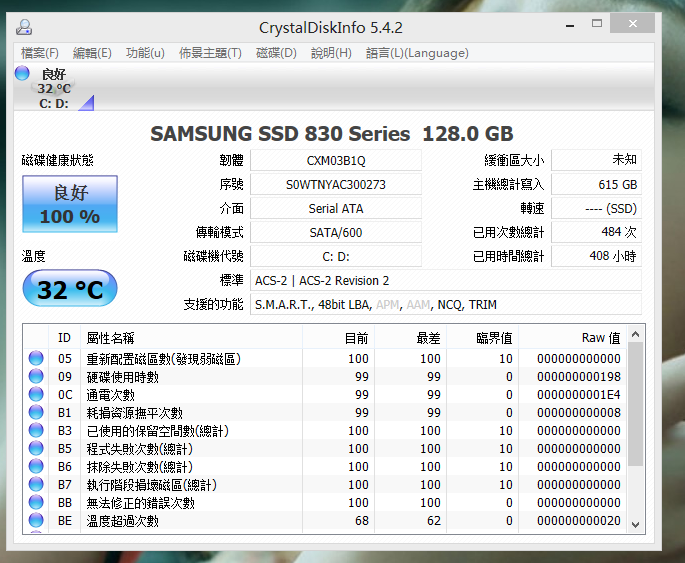Click the power on count field 484 次
The width and height of the screenshot is (685, 563).
596,232
